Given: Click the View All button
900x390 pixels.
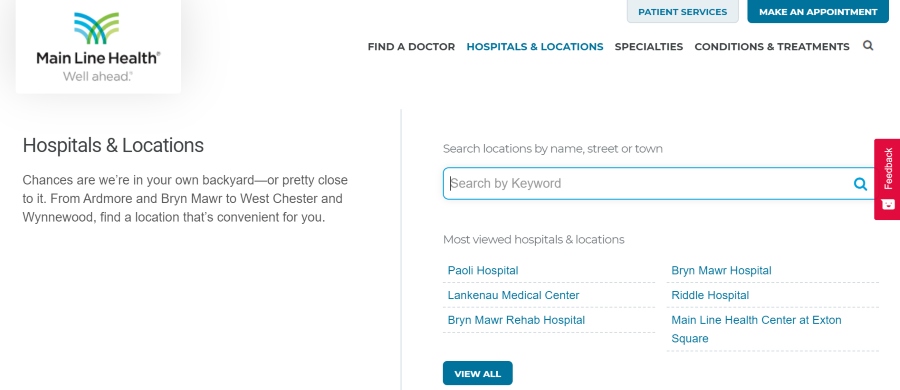Looking at the screenshot, I should [478, 373].
